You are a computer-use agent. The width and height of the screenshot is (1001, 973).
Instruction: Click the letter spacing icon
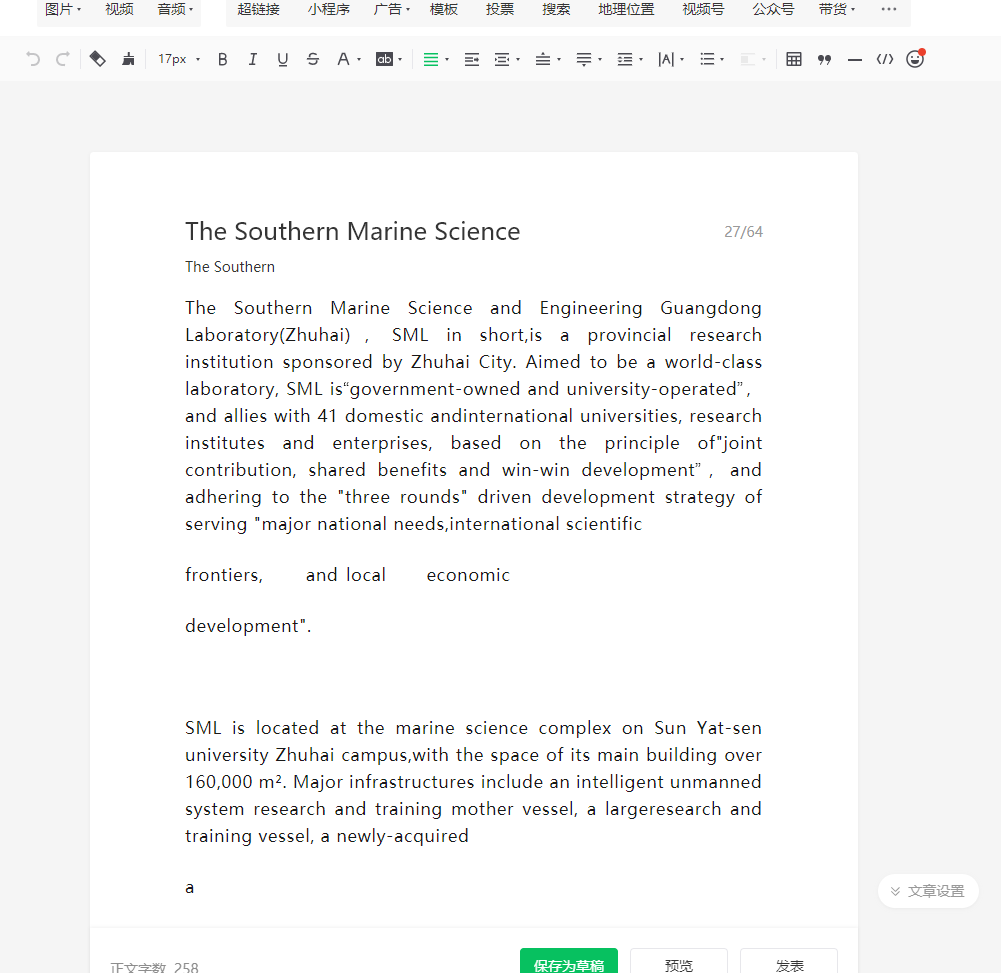[x=666, y=59]
